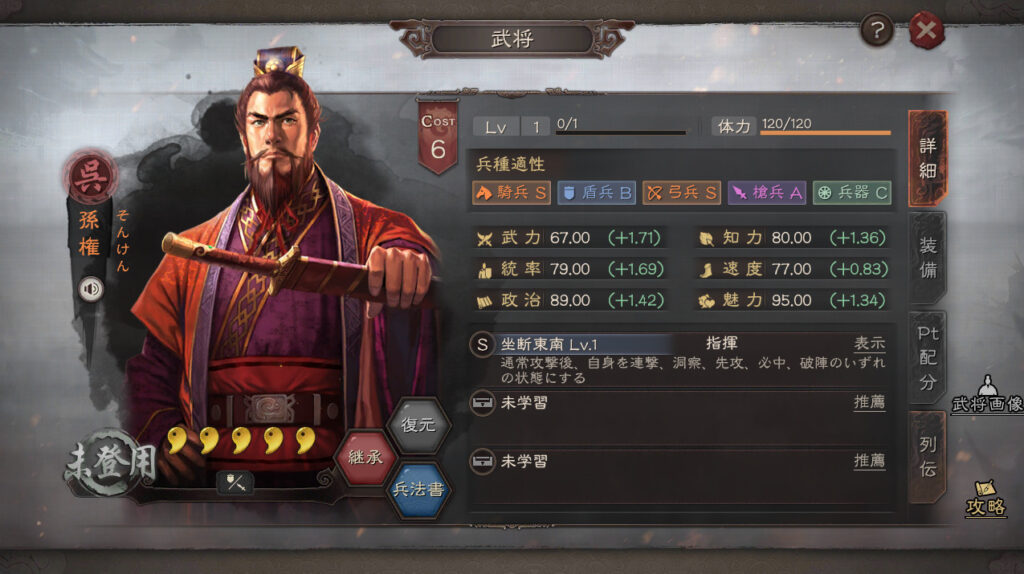
Task: Select the 槍兵 A aptitude badge
Action: tap(767, 193)
